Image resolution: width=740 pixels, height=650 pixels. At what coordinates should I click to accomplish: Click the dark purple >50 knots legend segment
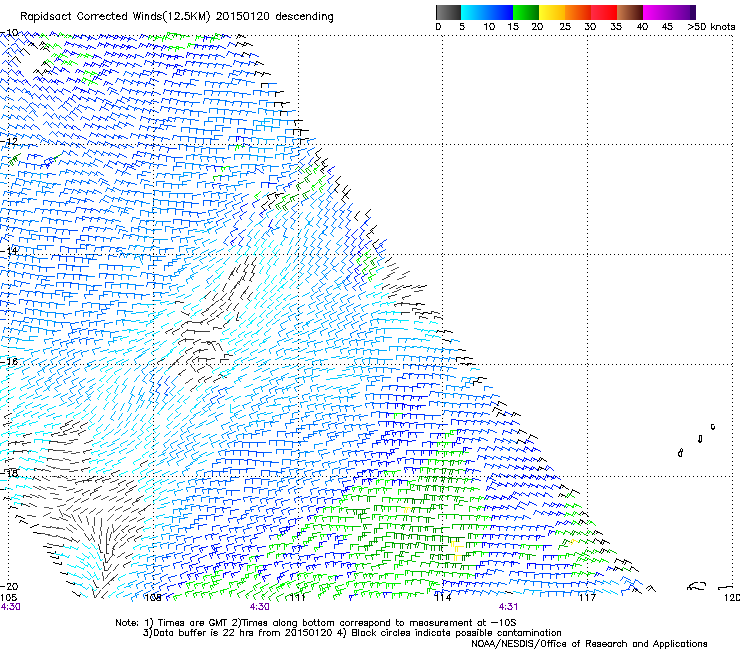point(693,12)
